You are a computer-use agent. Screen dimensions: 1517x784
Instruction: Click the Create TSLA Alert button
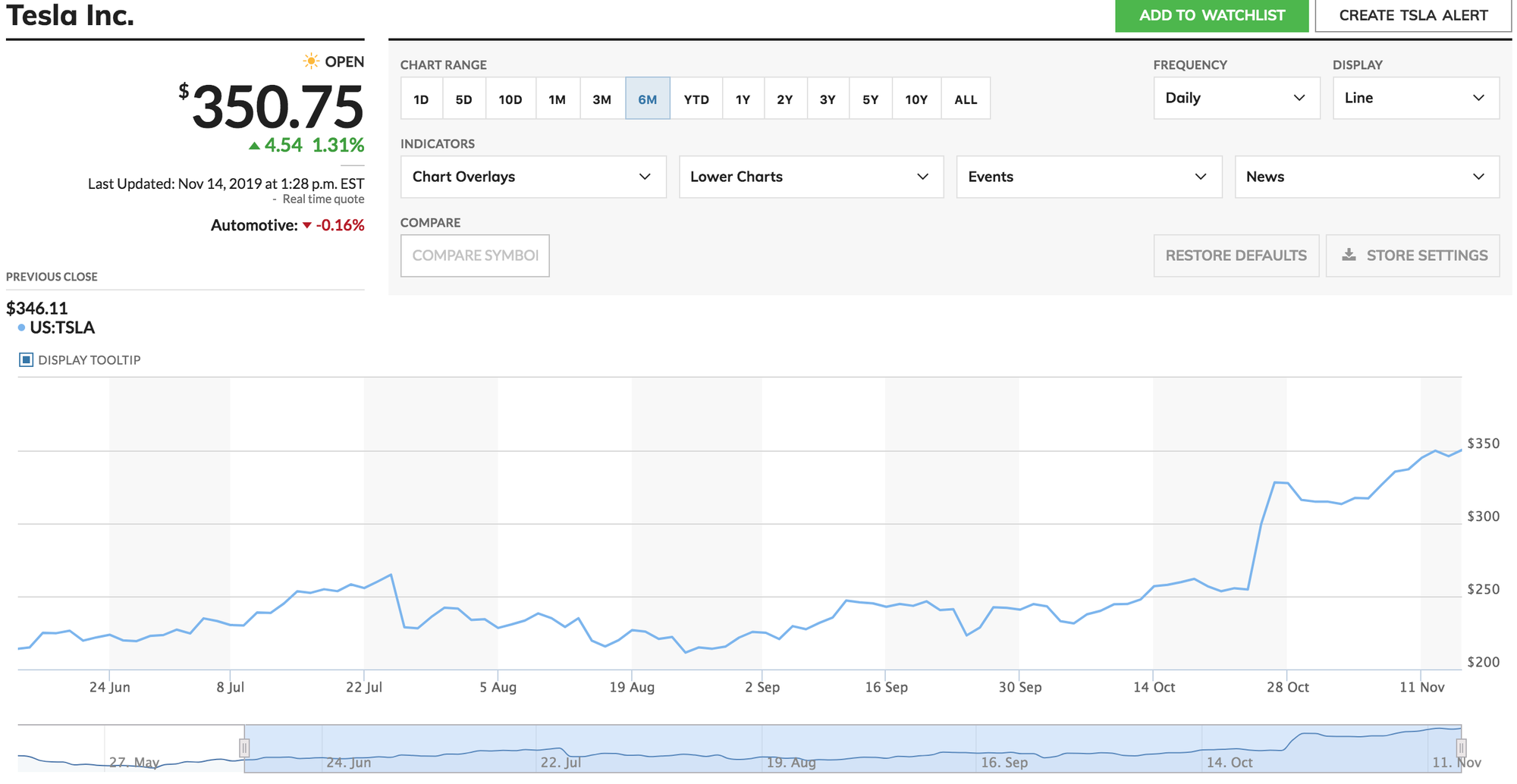(x=1413, y=15)
